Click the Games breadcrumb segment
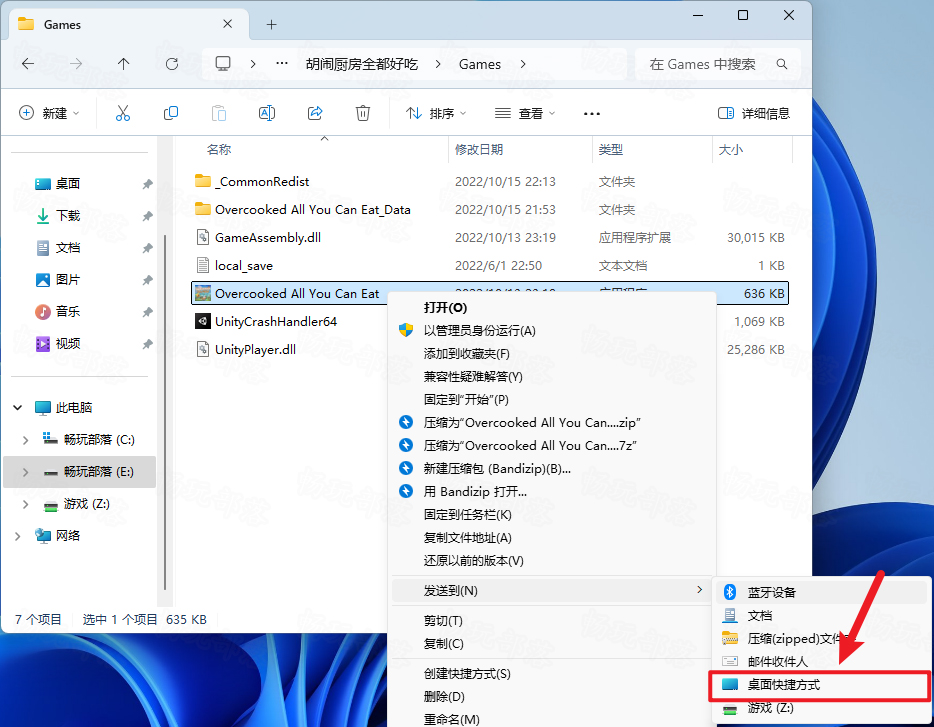 pos(480,64)
